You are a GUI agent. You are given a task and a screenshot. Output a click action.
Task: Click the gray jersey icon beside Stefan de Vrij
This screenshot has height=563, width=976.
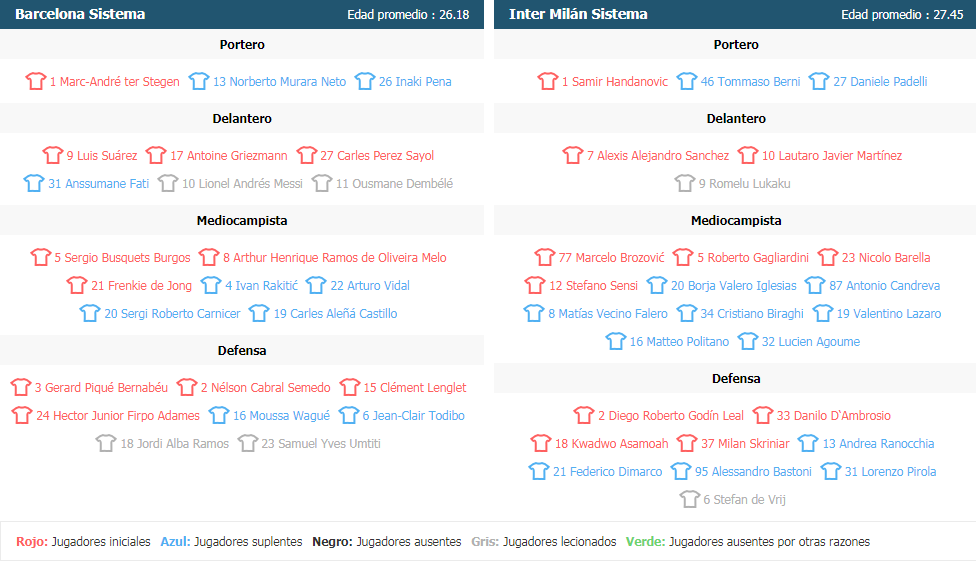tap(690, 500)
